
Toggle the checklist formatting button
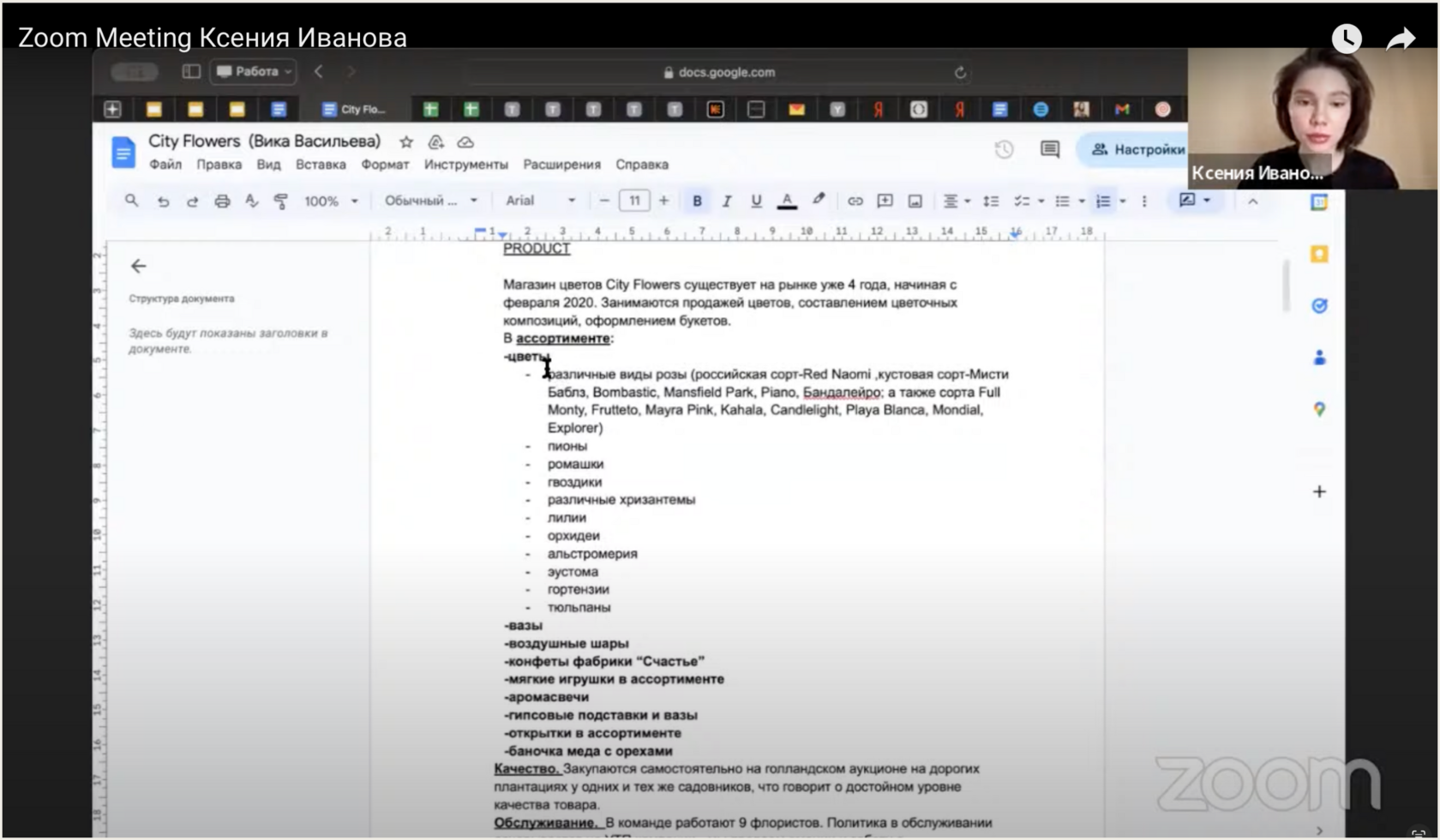coord(1021,201)
